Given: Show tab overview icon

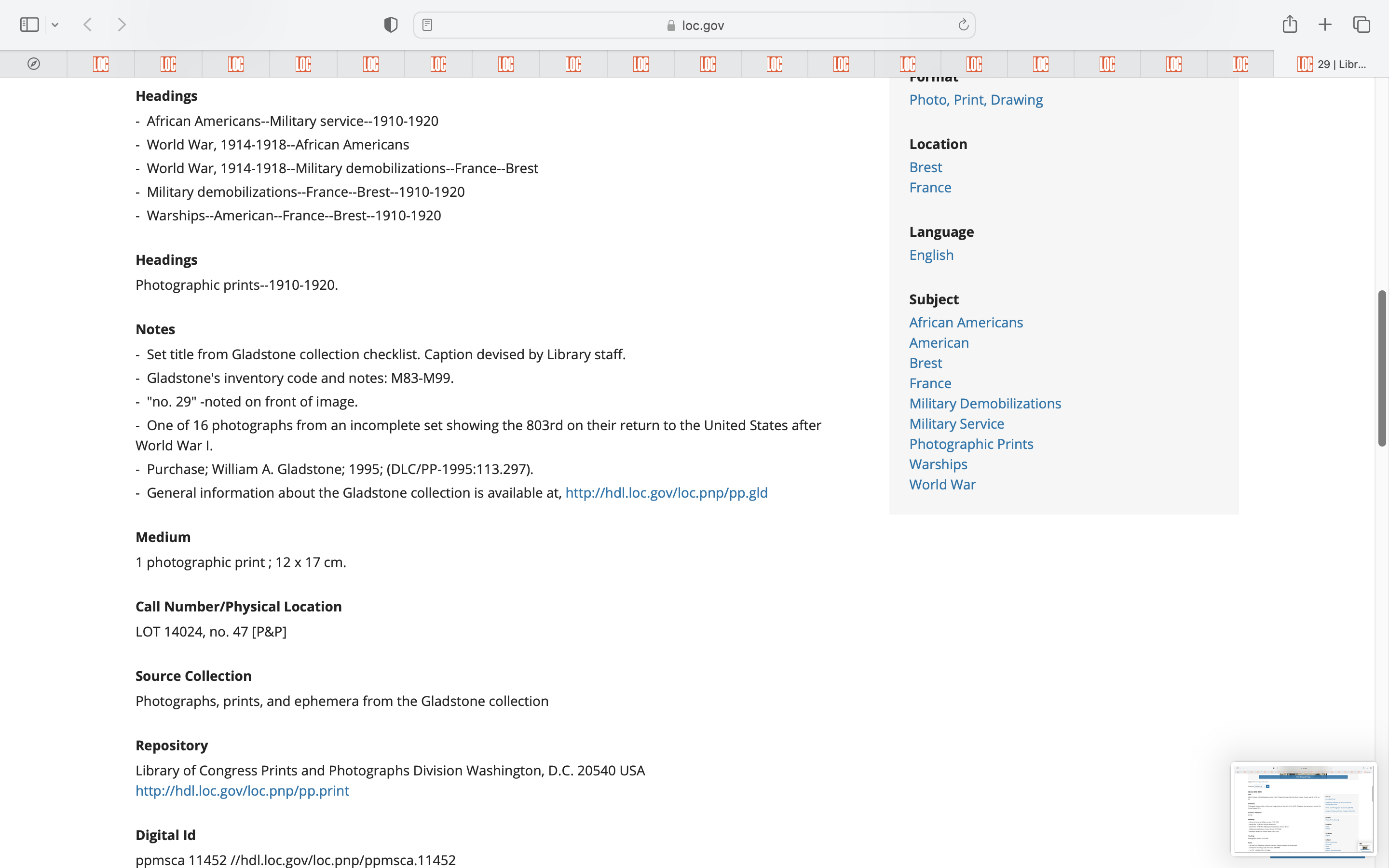Looking at the screenshot, I should click(1362, 25).
